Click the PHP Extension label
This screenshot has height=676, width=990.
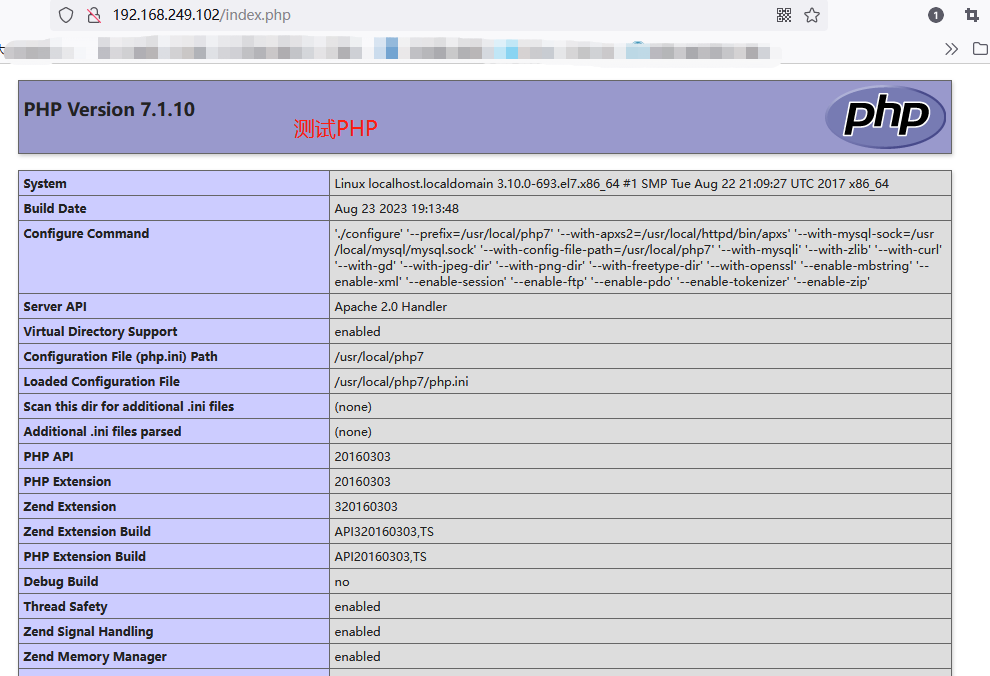(68, 482)
